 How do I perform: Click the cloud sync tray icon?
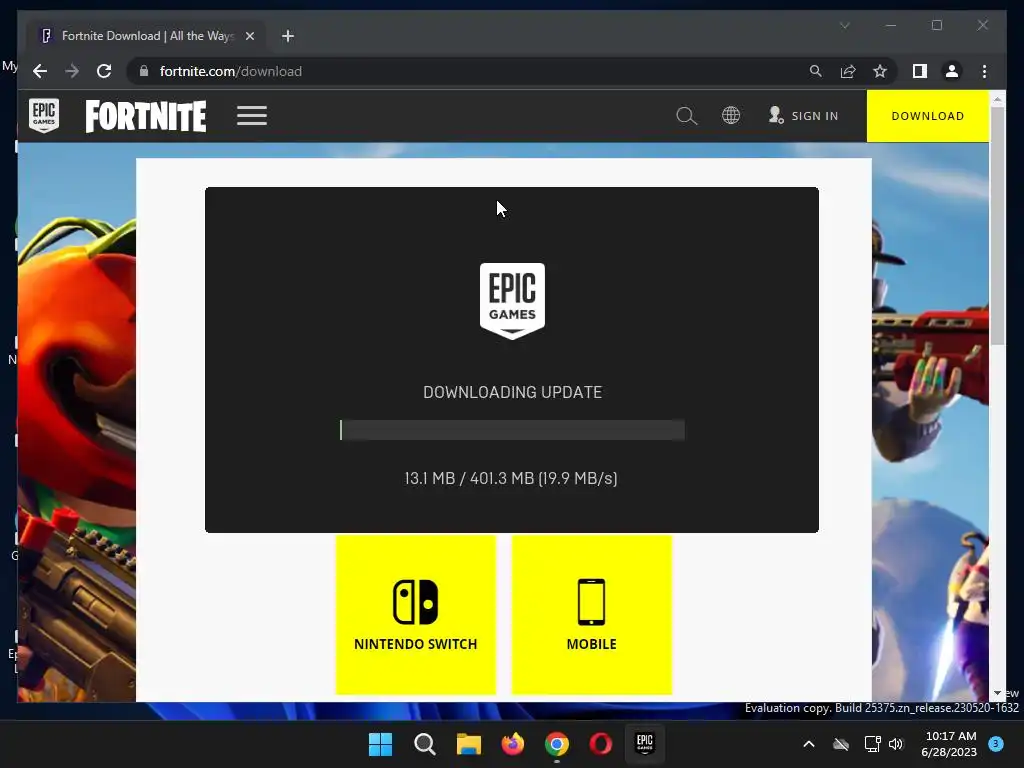841,744
